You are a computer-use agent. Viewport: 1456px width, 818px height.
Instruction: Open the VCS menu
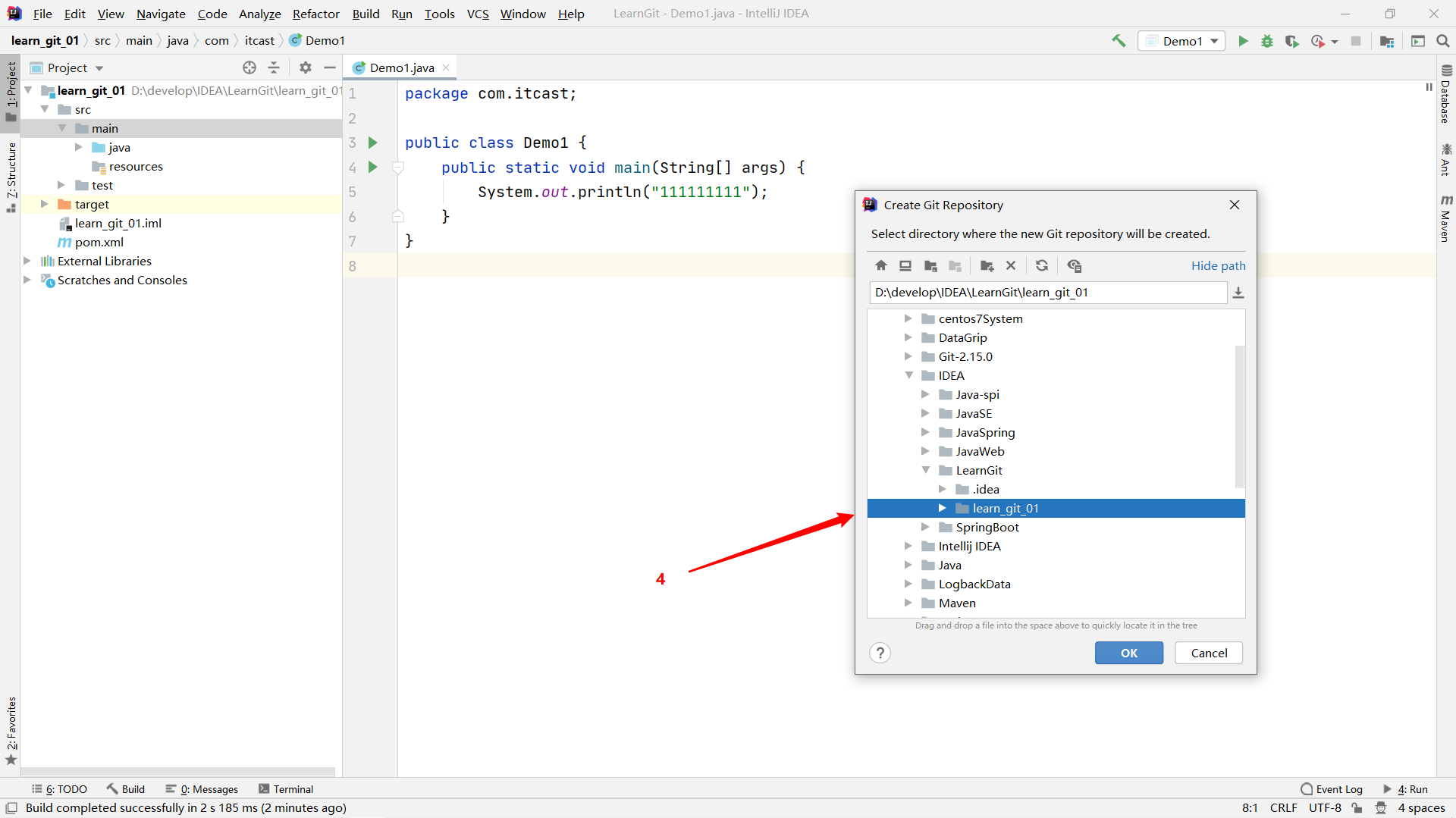click(478, 14)
